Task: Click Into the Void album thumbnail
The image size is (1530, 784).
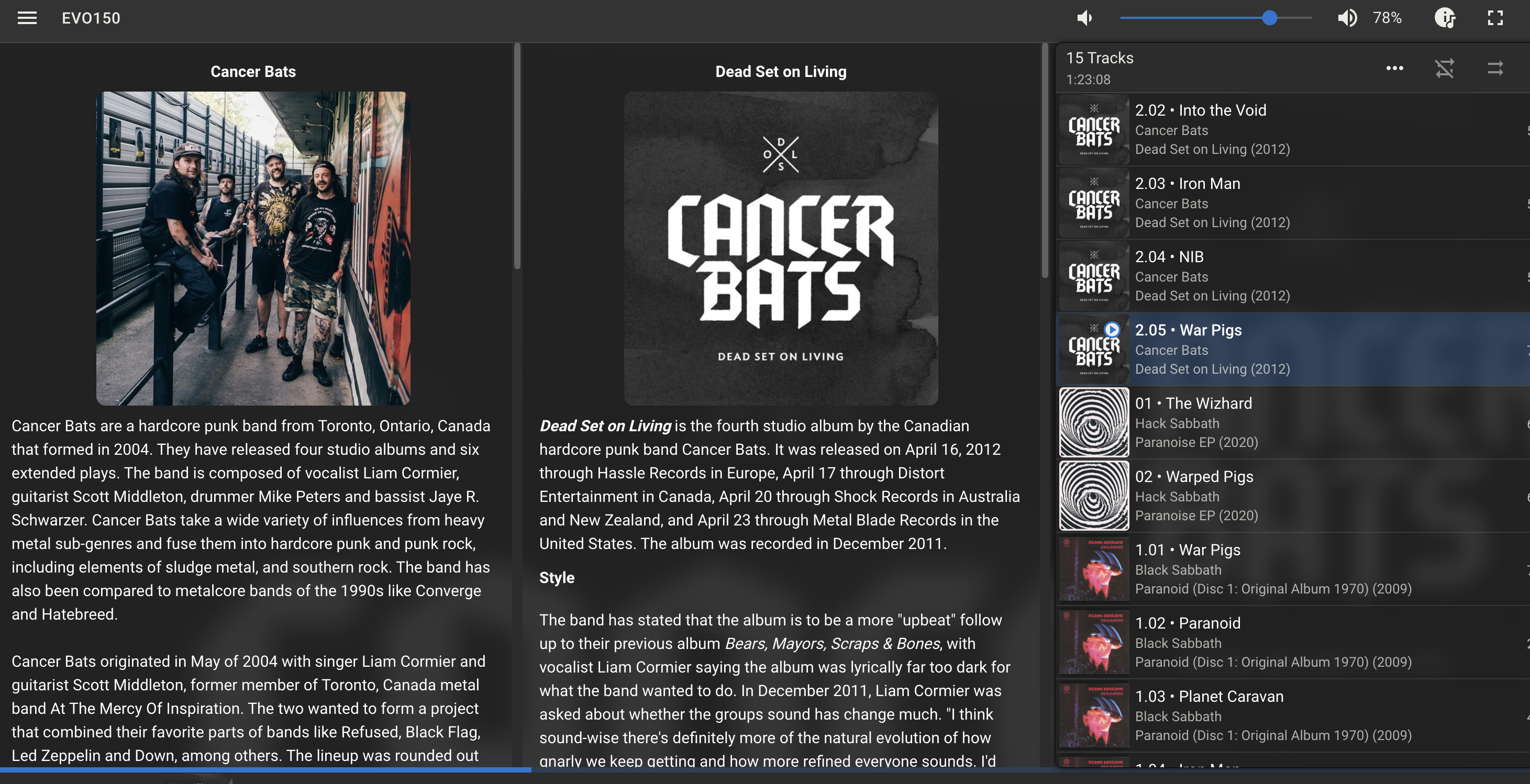Action: [1094, 129]
